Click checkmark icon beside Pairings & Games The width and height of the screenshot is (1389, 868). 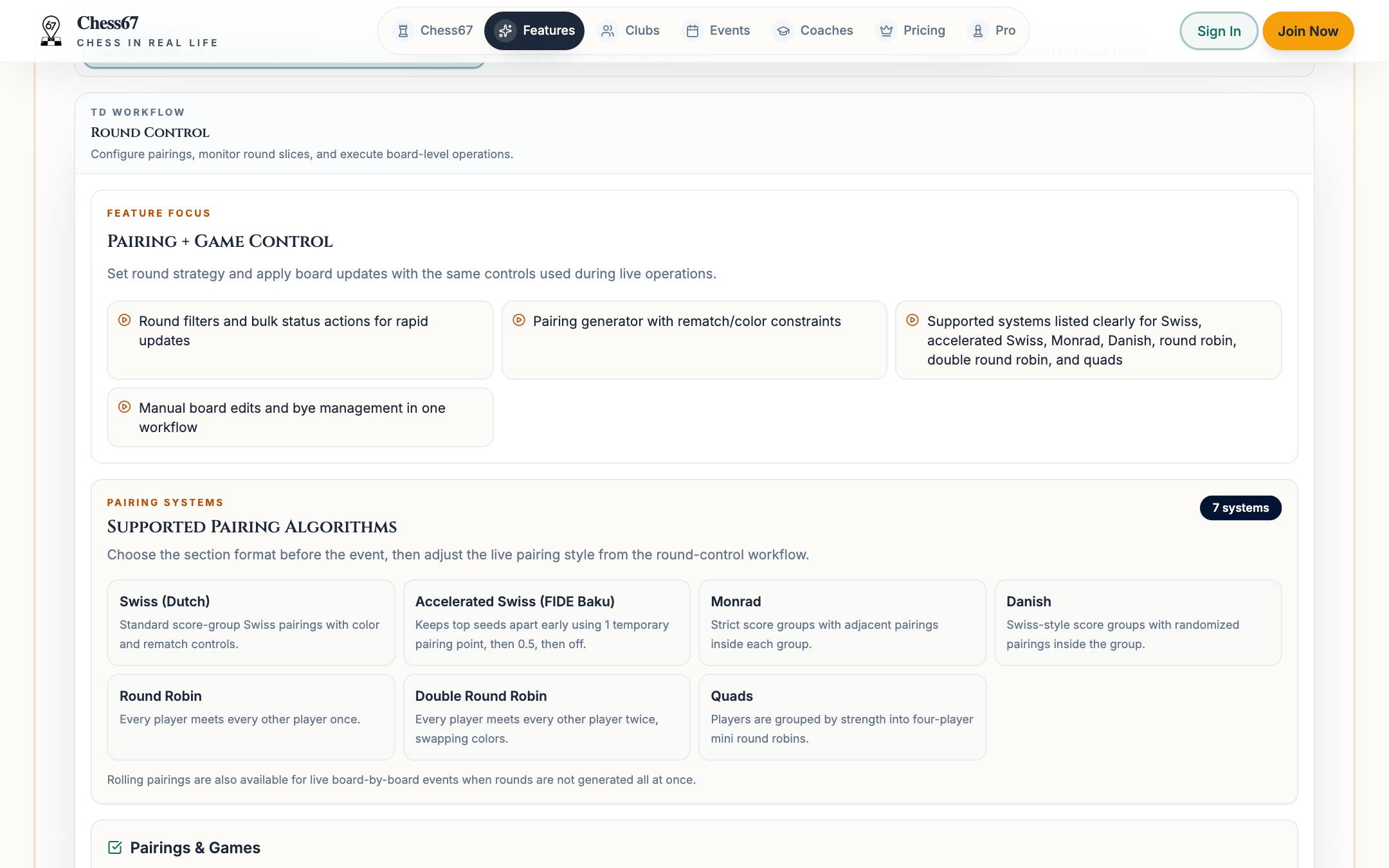115,847
